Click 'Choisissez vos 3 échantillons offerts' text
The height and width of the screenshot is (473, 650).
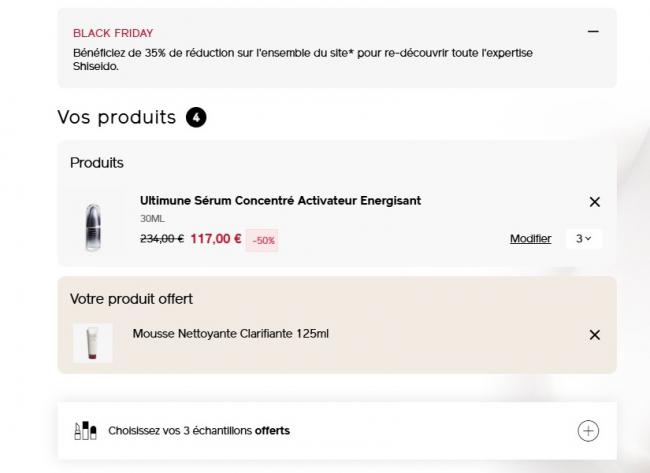coord(199,431)
